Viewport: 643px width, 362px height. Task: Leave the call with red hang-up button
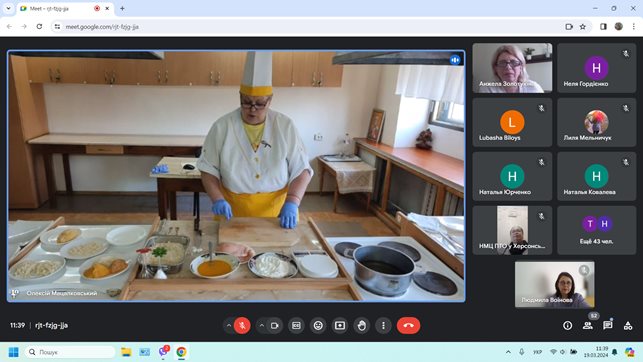coord(408,326)
